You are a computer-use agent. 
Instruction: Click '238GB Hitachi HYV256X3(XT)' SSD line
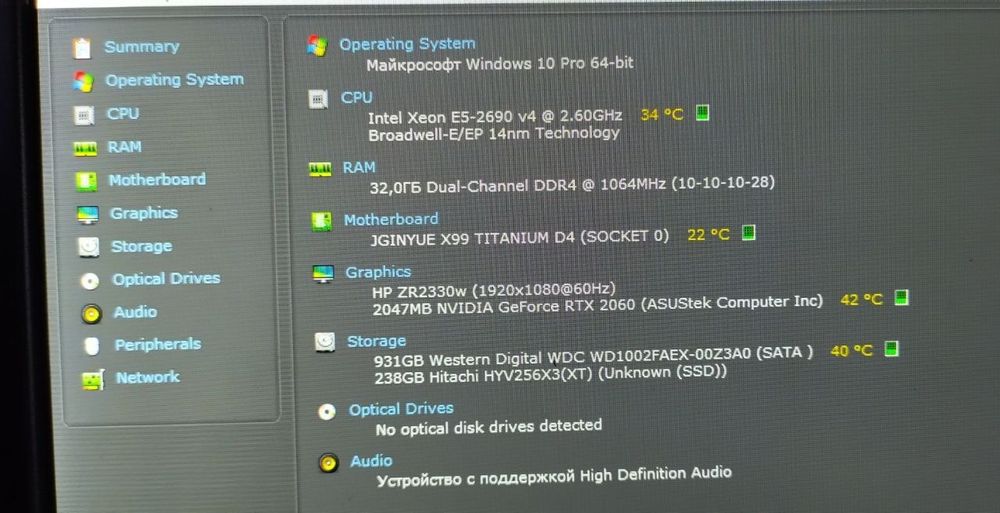point(550,374)
